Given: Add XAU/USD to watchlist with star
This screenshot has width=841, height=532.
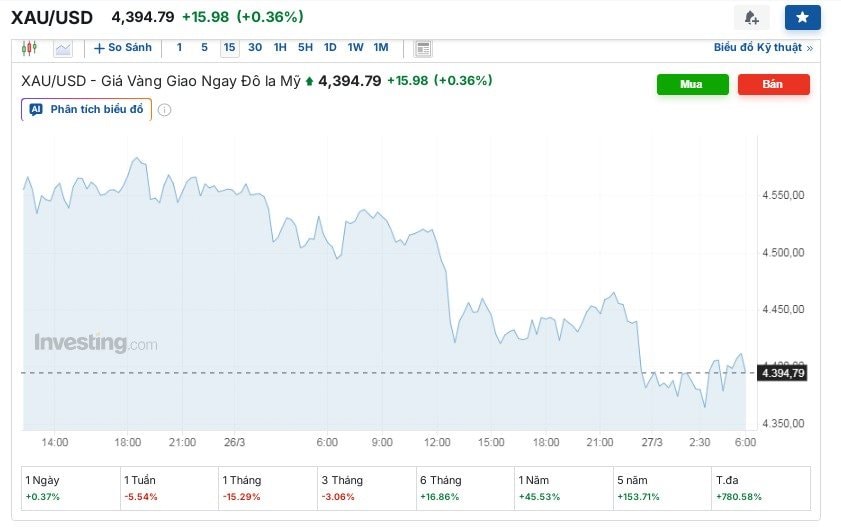Looking at the screenshot, I should 802,18.
